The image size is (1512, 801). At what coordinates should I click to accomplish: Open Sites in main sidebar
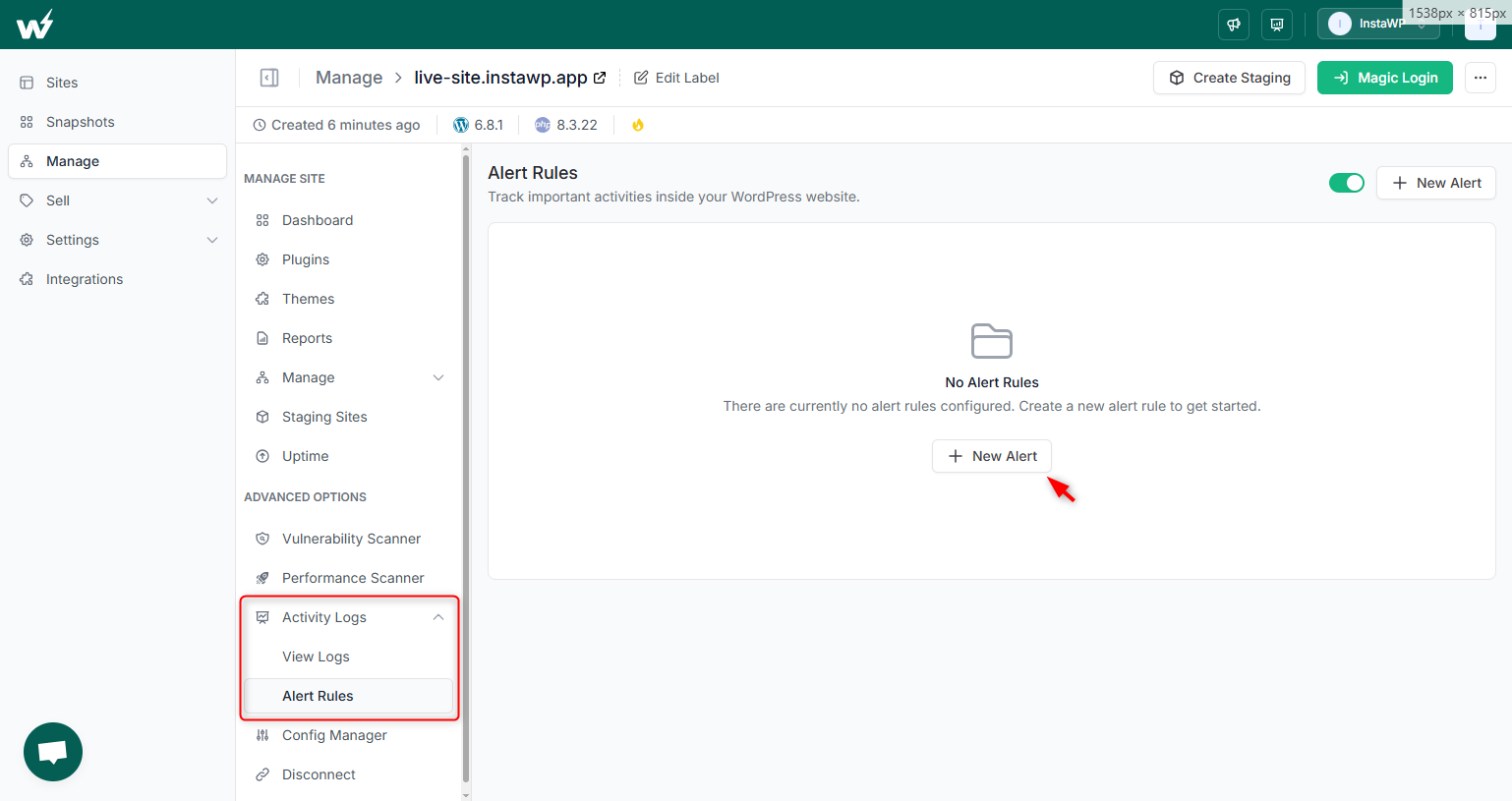click(x=117, y=83)
